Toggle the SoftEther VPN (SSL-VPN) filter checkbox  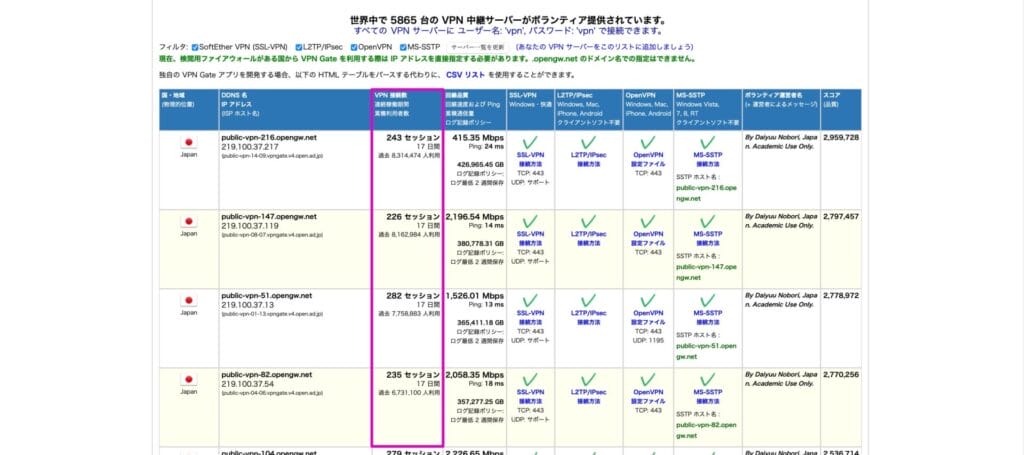pos(195,48)
